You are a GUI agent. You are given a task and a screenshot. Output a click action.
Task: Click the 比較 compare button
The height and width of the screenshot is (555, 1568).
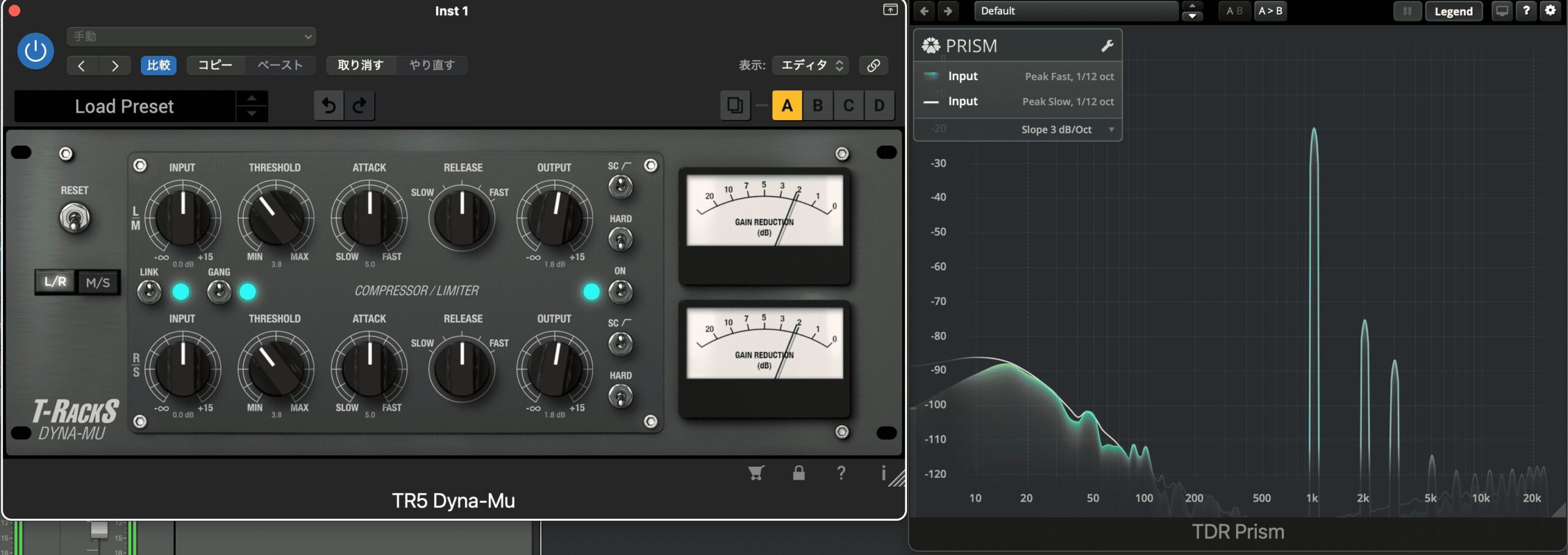[159, 65]
